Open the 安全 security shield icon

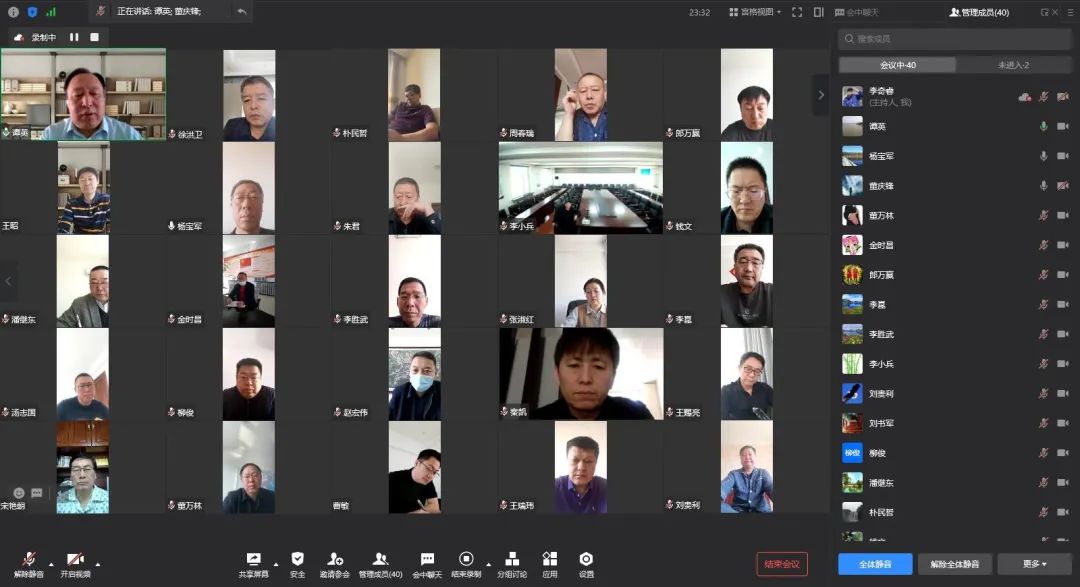[297, 560]
